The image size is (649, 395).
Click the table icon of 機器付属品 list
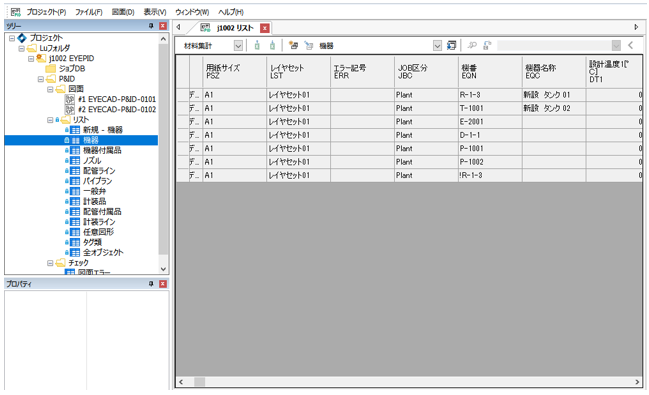75,150
